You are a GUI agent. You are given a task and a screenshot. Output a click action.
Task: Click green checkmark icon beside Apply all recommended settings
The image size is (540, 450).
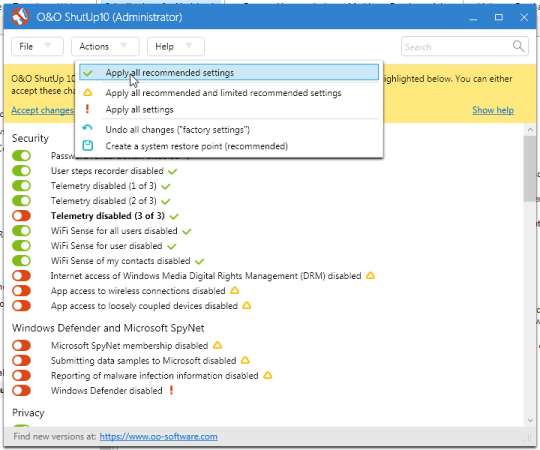click(x=88, y=73)
